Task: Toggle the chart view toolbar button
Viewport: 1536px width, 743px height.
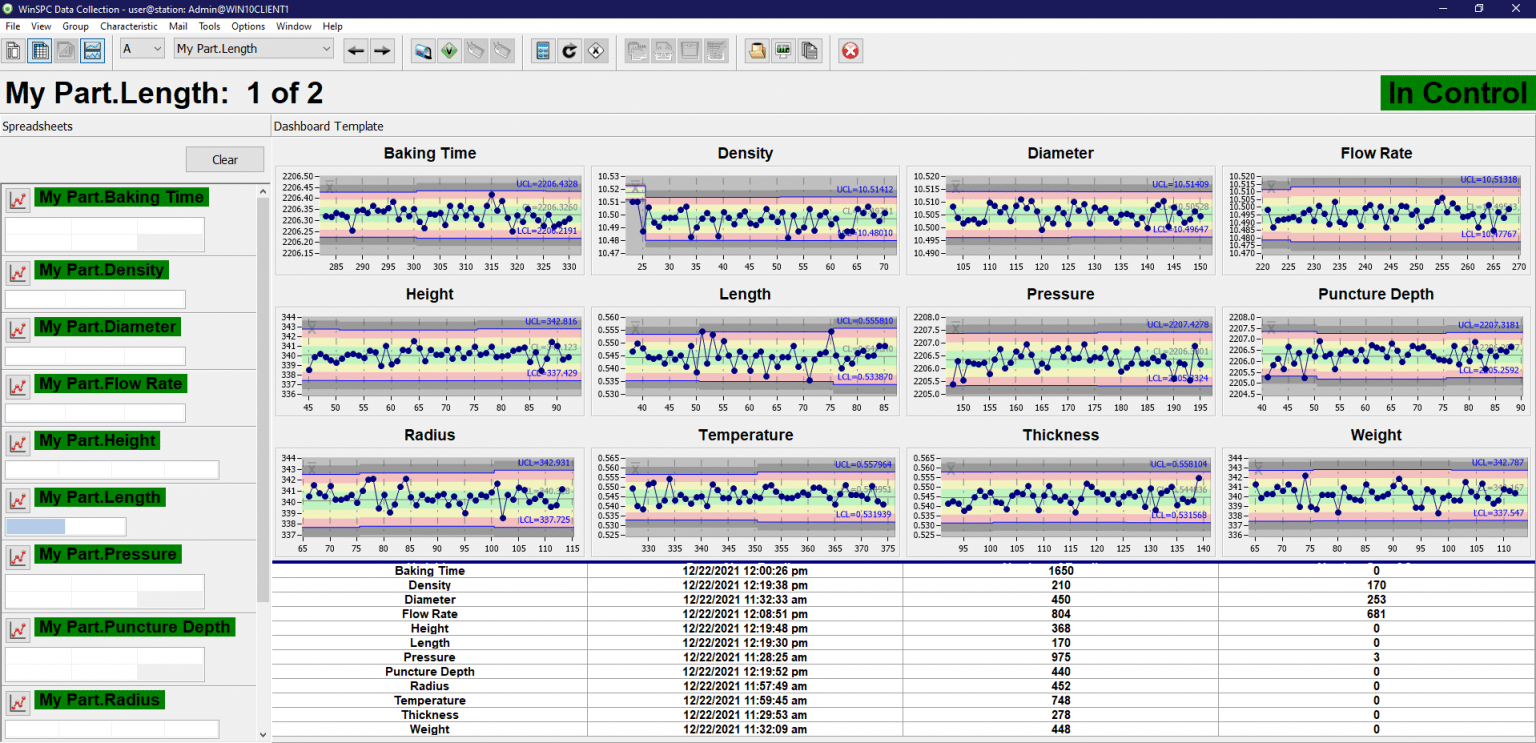Action: pyautogui.click(x=92, y=50)
